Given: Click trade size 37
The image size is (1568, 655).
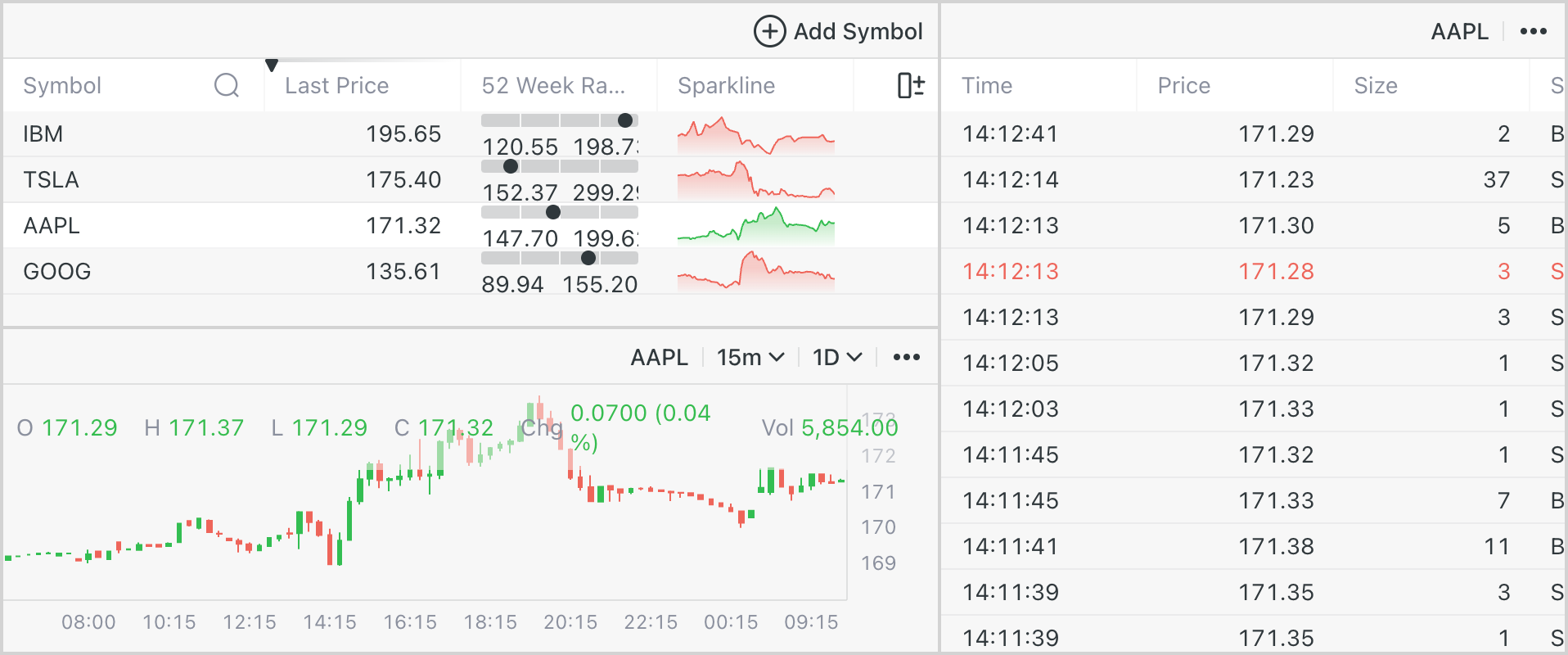Looking at the screenshot, I should [x=1497, y=179].
